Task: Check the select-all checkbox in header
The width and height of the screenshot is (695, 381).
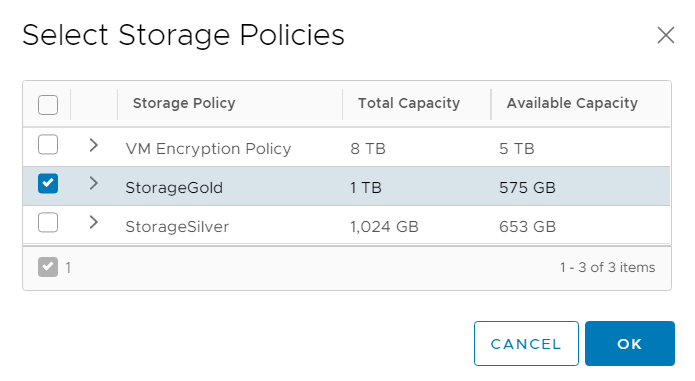Action: click(48, 105)
